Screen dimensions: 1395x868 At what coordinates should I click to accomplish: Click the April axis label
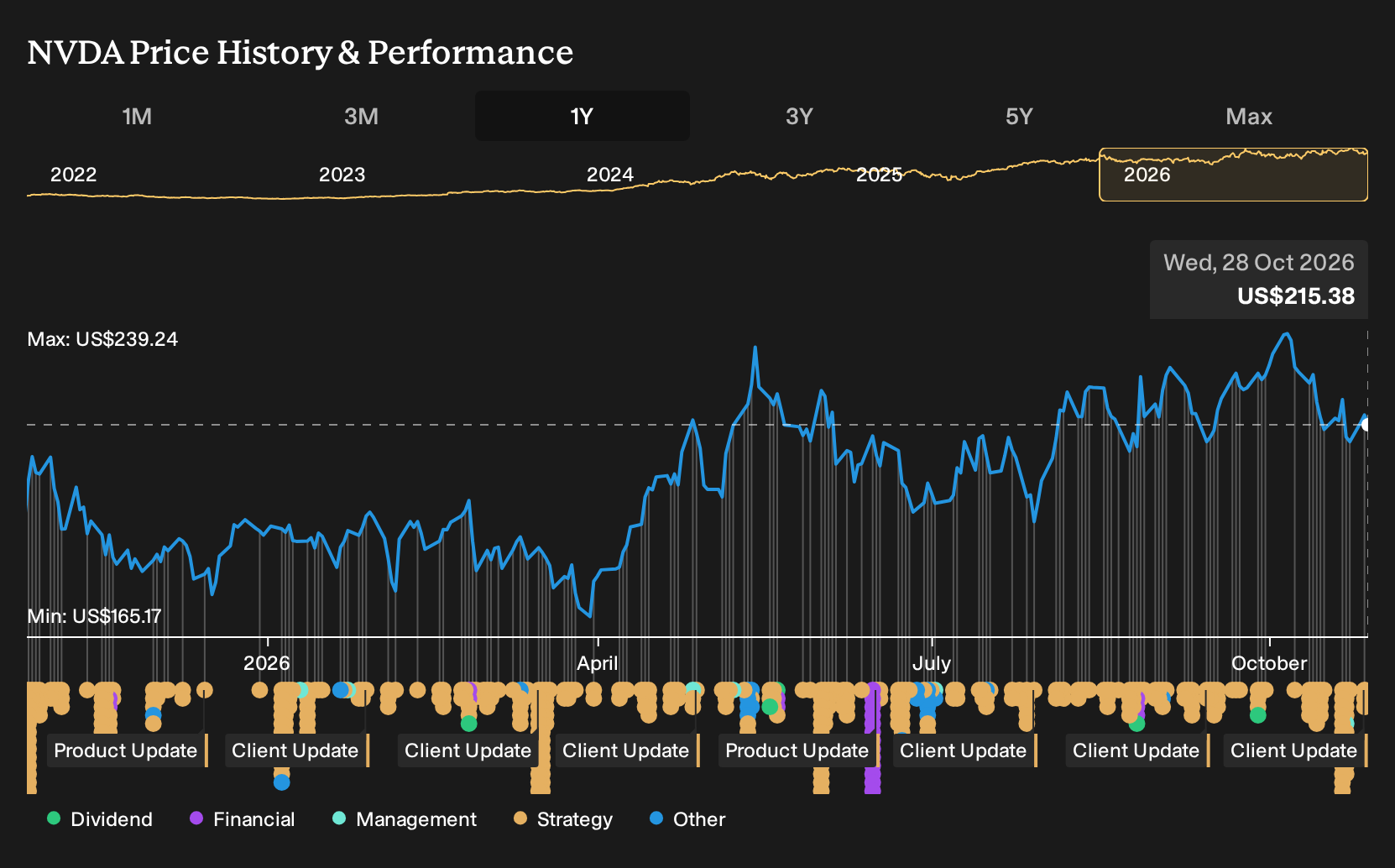tap(598, 663)
